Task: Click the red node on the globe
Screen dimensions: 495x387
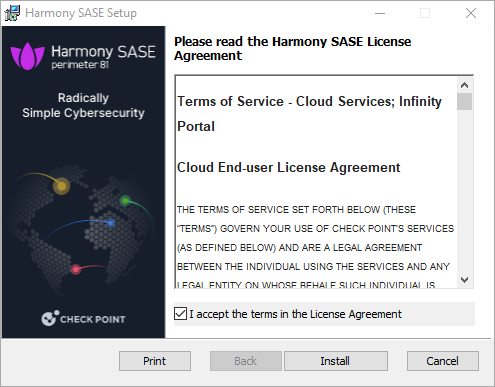Action: click(76, 269)
